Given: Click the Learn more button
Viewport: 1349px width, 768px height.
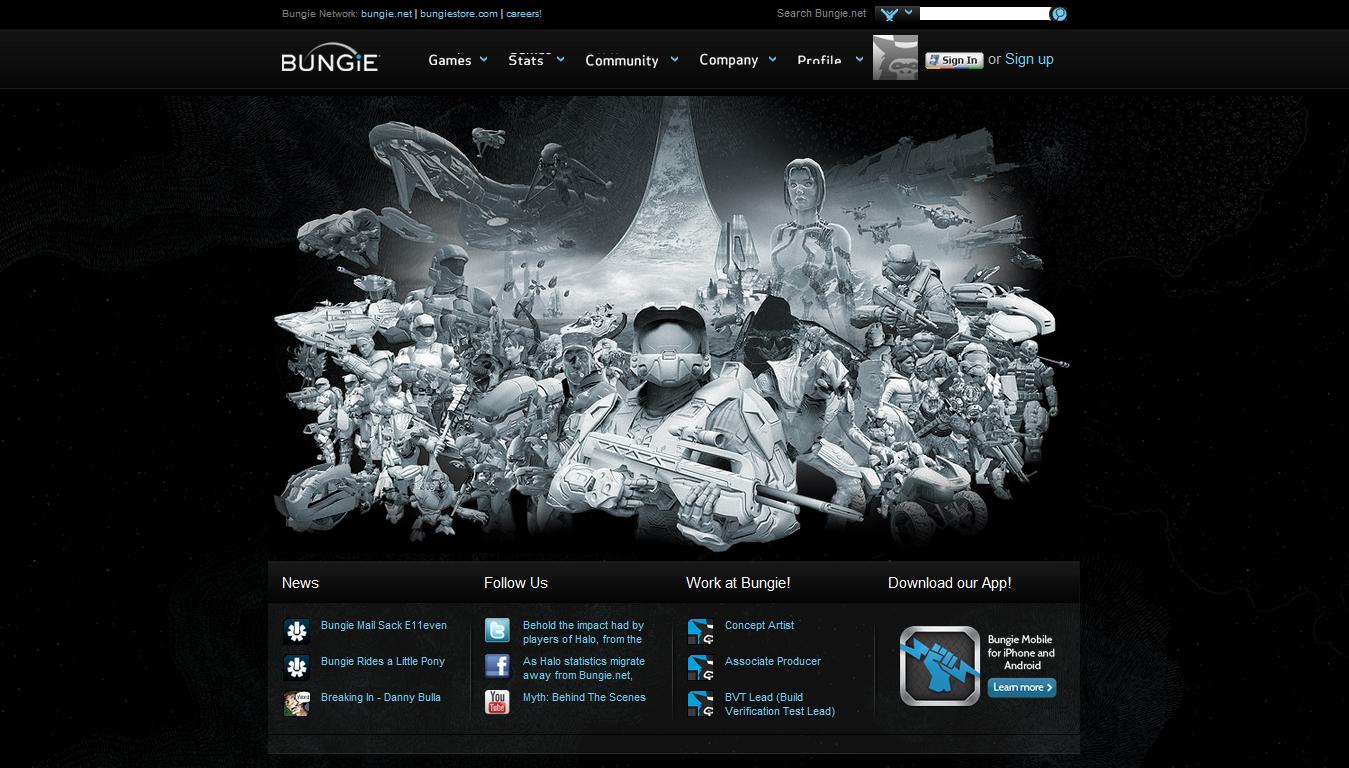Looking at the screenshot, I should point(1022,687).
